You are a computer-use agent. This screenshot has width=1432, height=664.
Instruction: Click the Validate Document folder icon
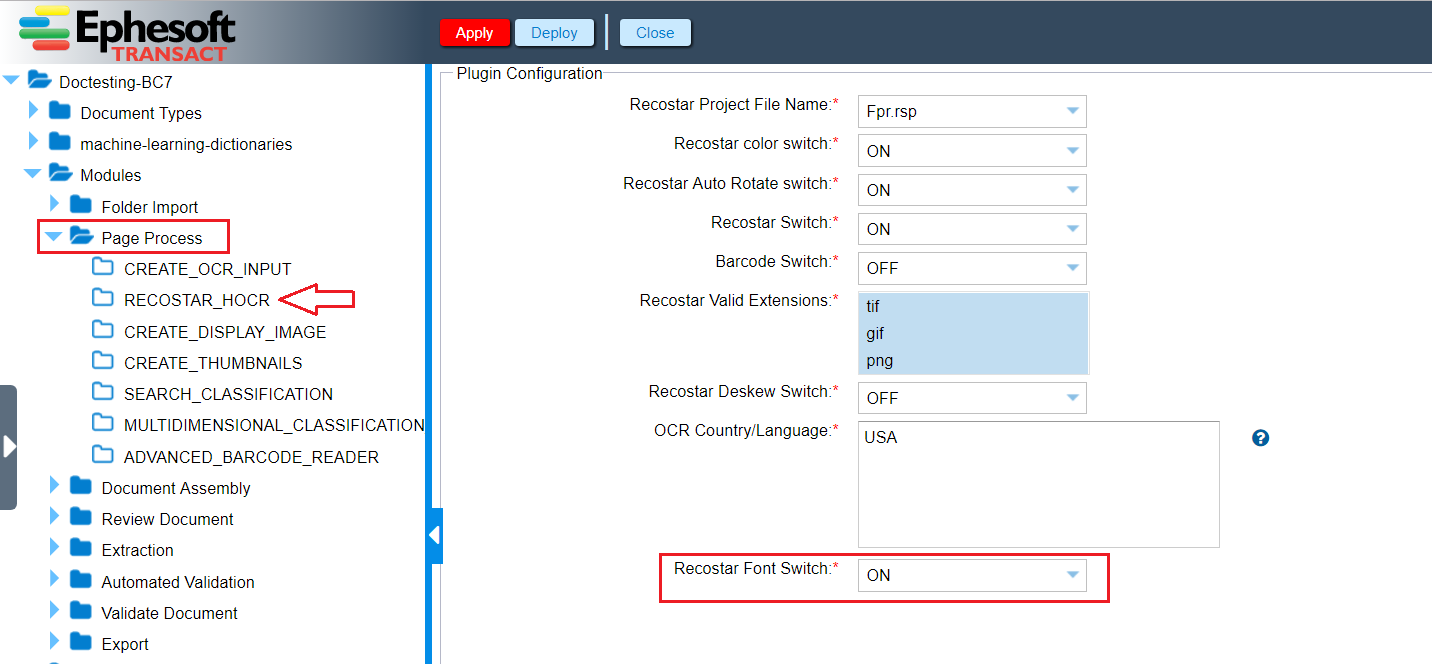[x=81, y=611]
